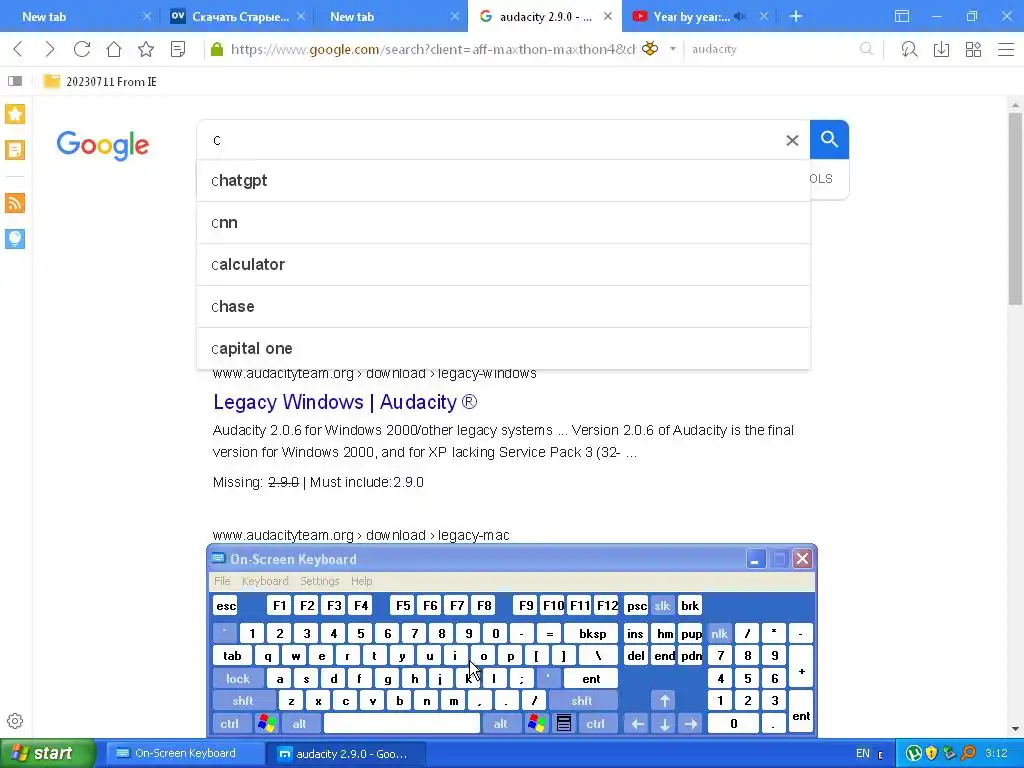Screen dimensions: 1024x768
Task: Open a new tab with plus button
Action: 795,16
